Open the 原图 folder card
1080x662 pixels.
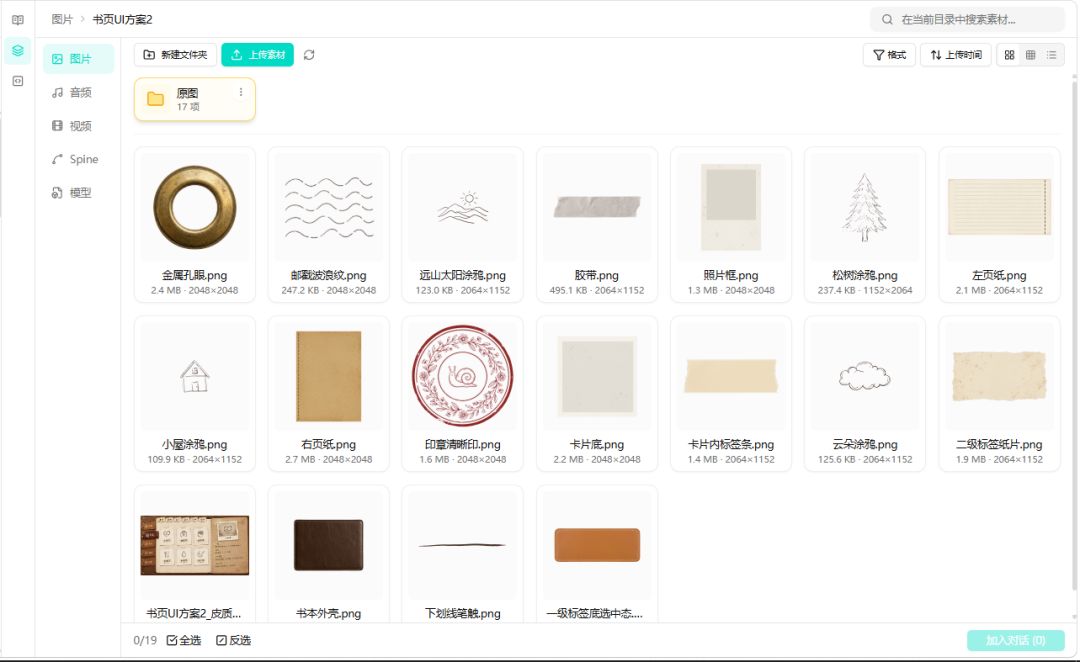coord(195,99)
